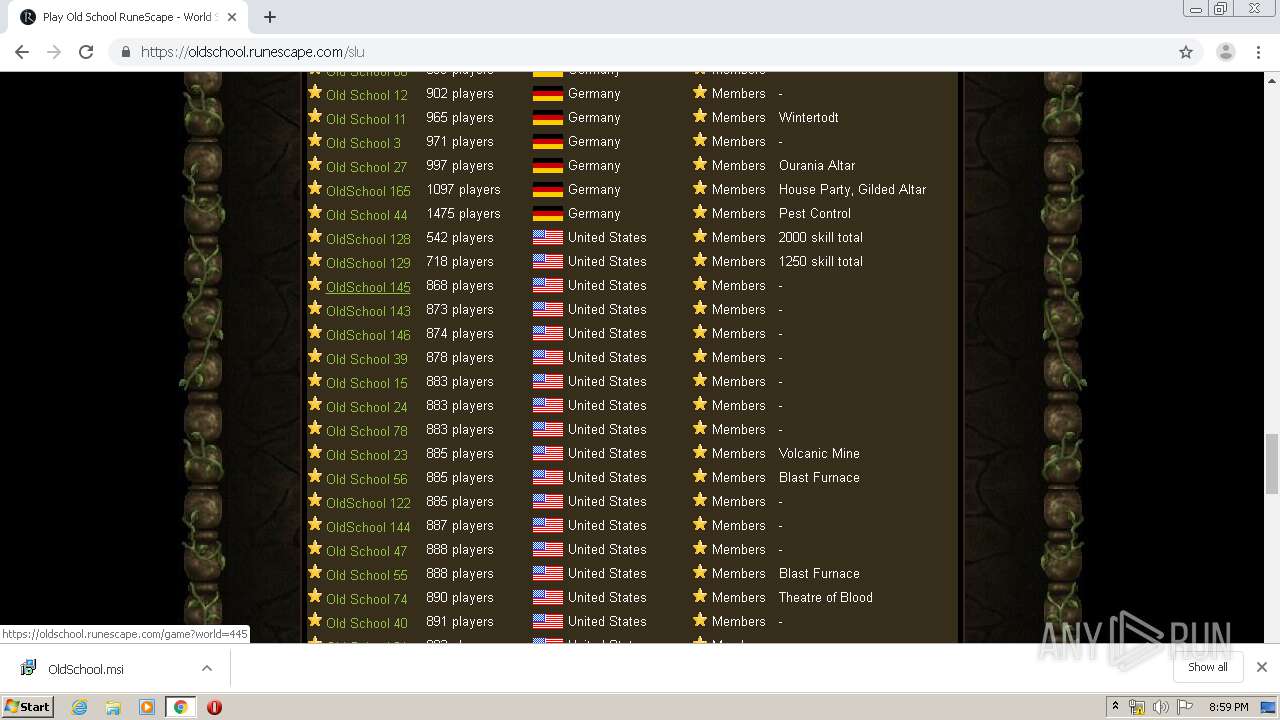Click the gold star beside OldSchool 145
The image size is (1280, 720).
(x=315, y=284)
